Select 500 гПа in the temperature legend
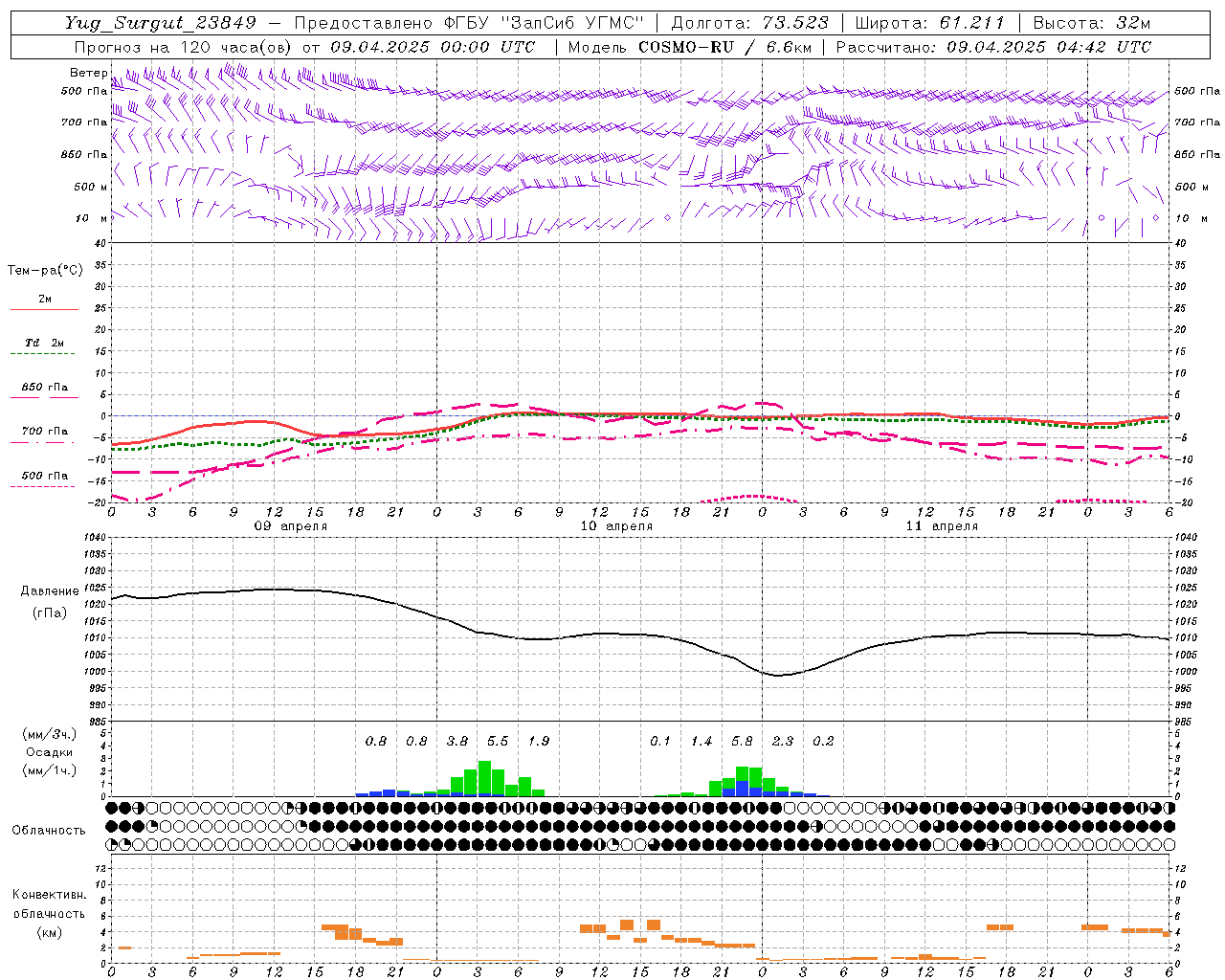Image resolution: width=1225 pixels, height=980 pixels. click(44, 475)
